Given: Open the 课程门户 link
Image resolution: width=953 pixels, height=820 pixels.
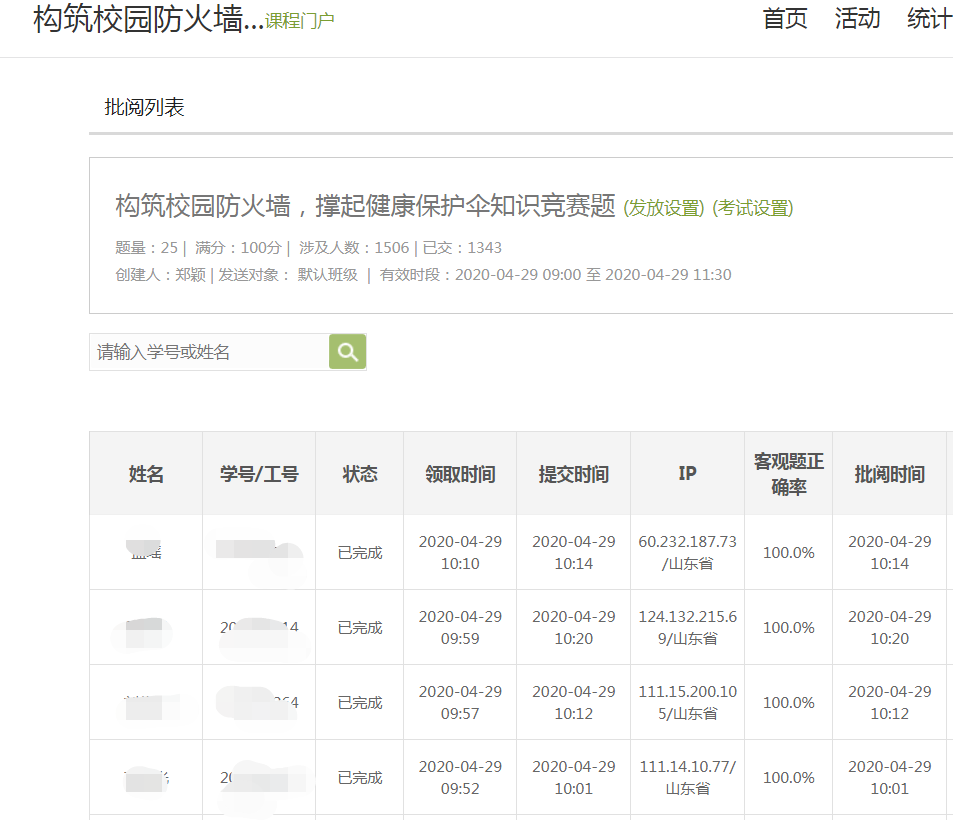Looking at the screenshot, I should [x=300, y=21].
